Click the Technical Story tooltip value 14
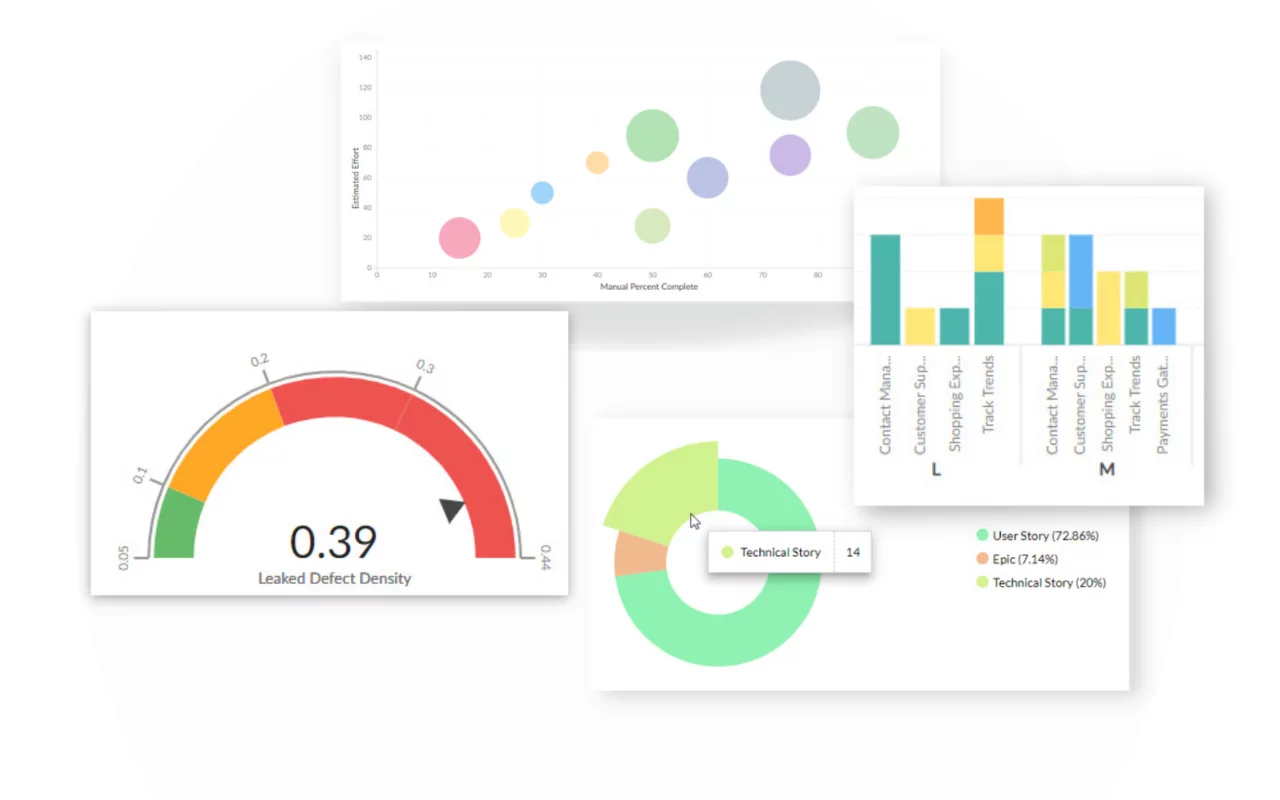 [x=854, y=552]
